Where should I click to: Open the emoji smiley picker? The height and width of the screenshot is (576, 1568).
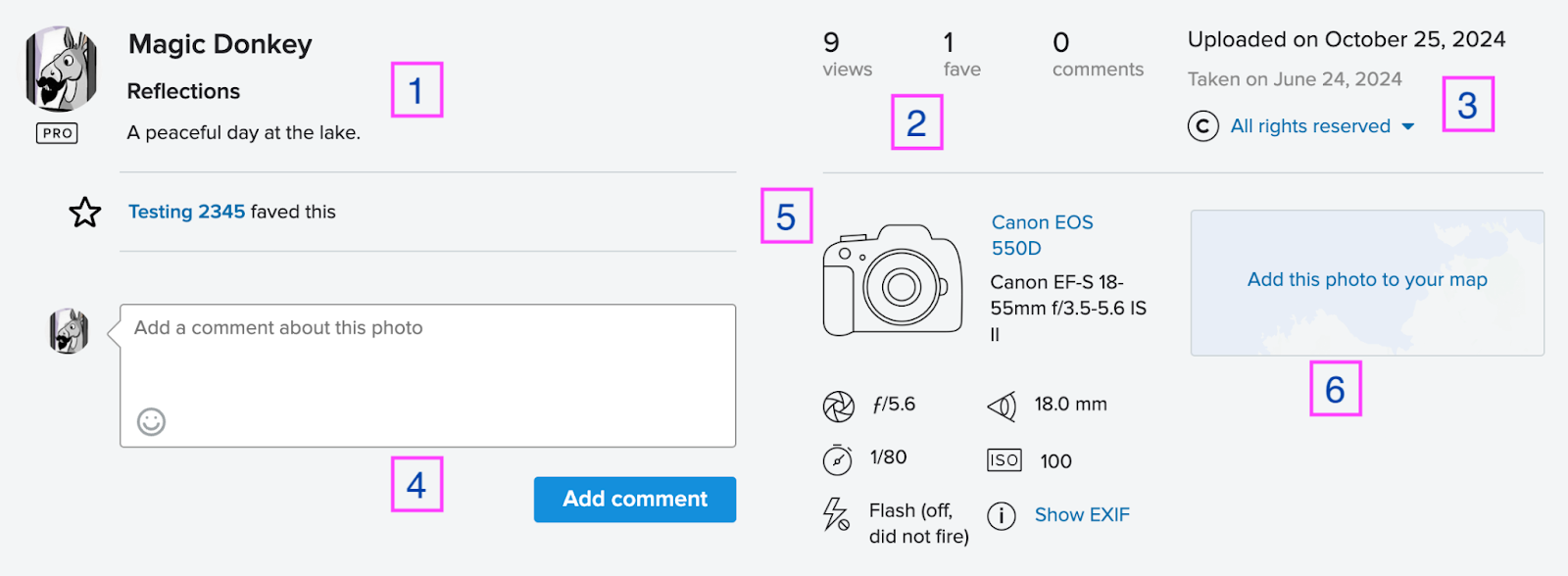151,421
